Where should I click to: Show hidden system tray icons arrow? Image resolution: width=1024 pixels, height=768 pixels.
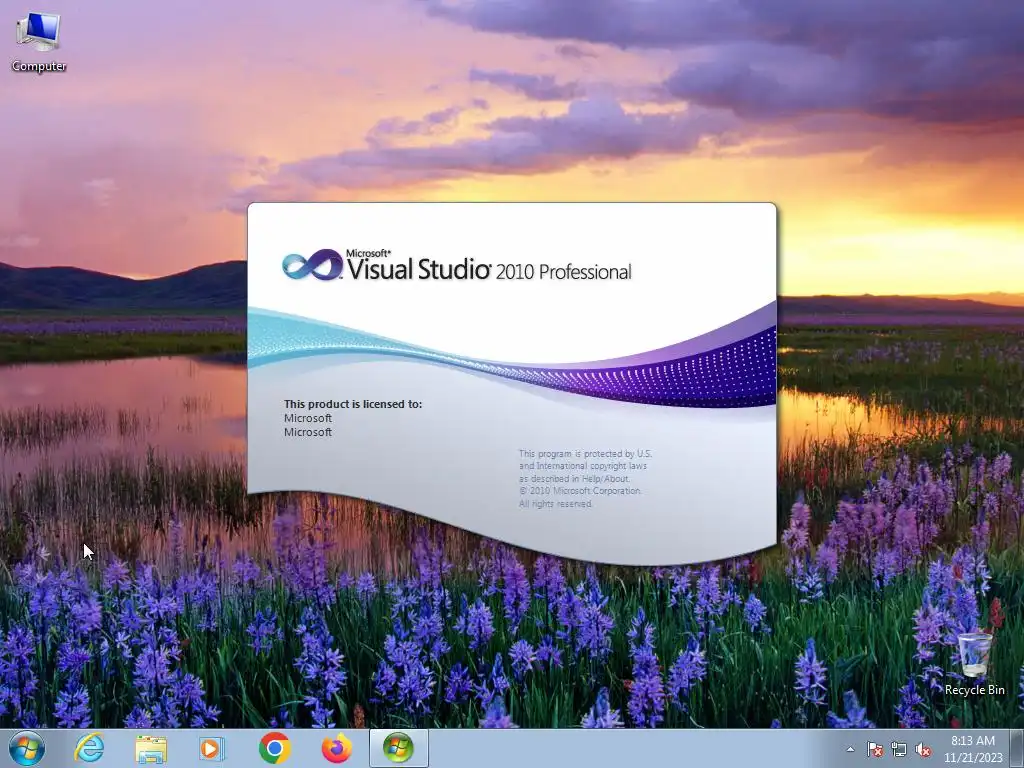click(850, 749)
